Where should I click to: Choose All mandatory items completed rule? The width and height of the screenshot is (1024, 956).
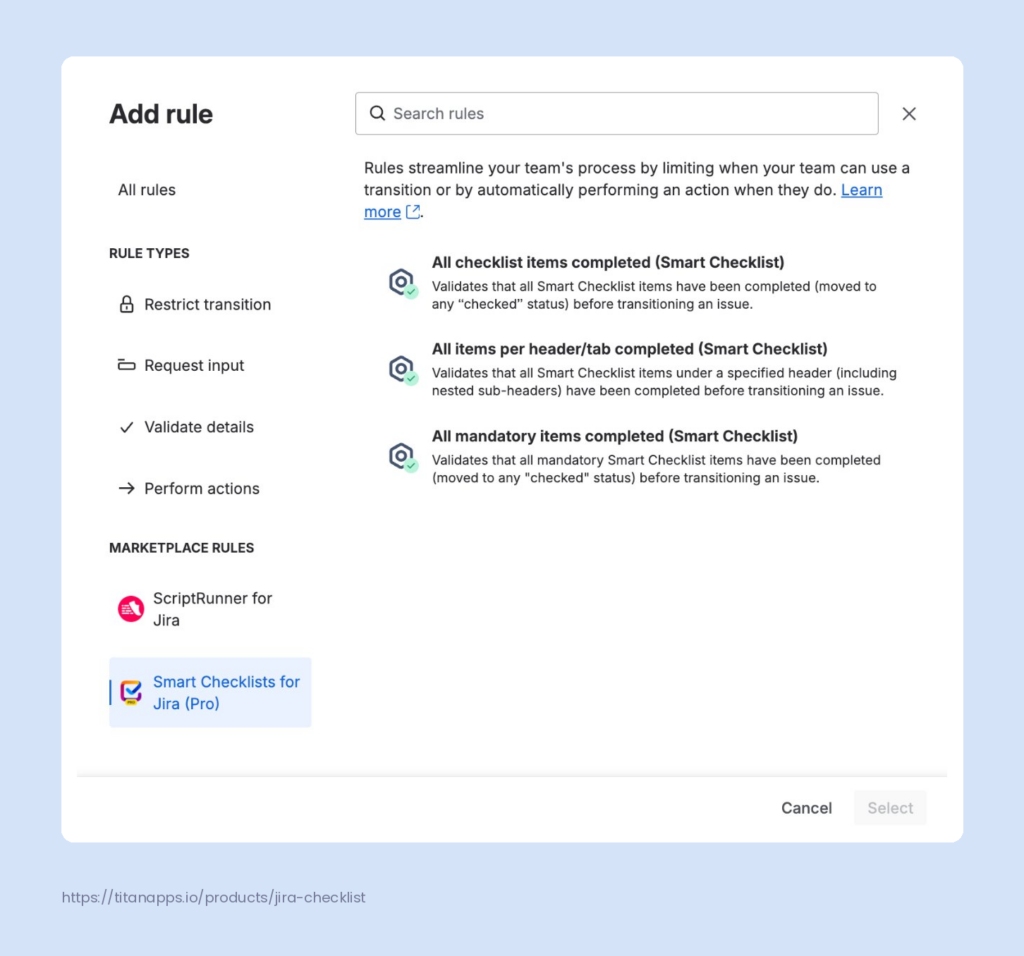[614, 436]
